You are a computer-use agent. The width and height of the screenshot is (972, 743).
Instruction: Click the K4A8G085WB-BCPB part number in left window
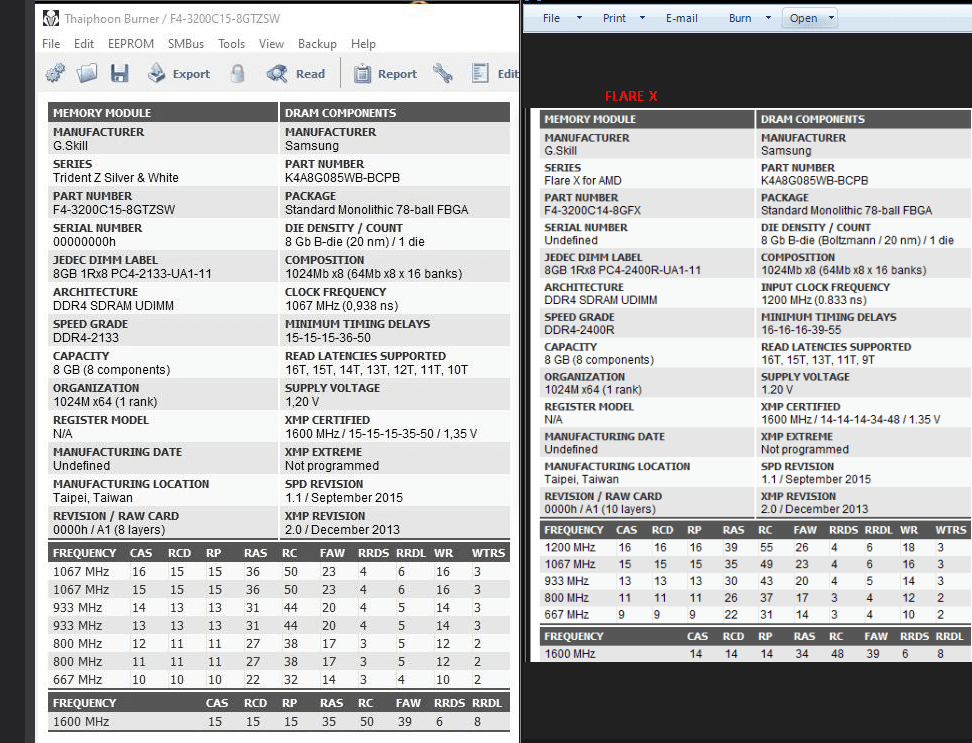pyautogui.click(x=342, y=178)
